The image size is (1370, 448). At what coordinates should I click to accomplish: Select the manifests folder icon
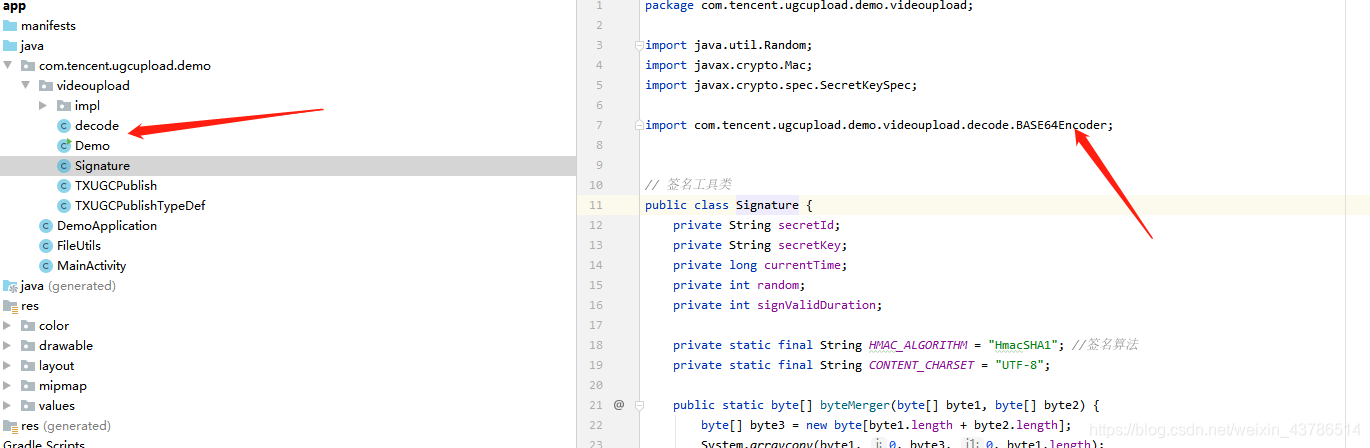10,26
